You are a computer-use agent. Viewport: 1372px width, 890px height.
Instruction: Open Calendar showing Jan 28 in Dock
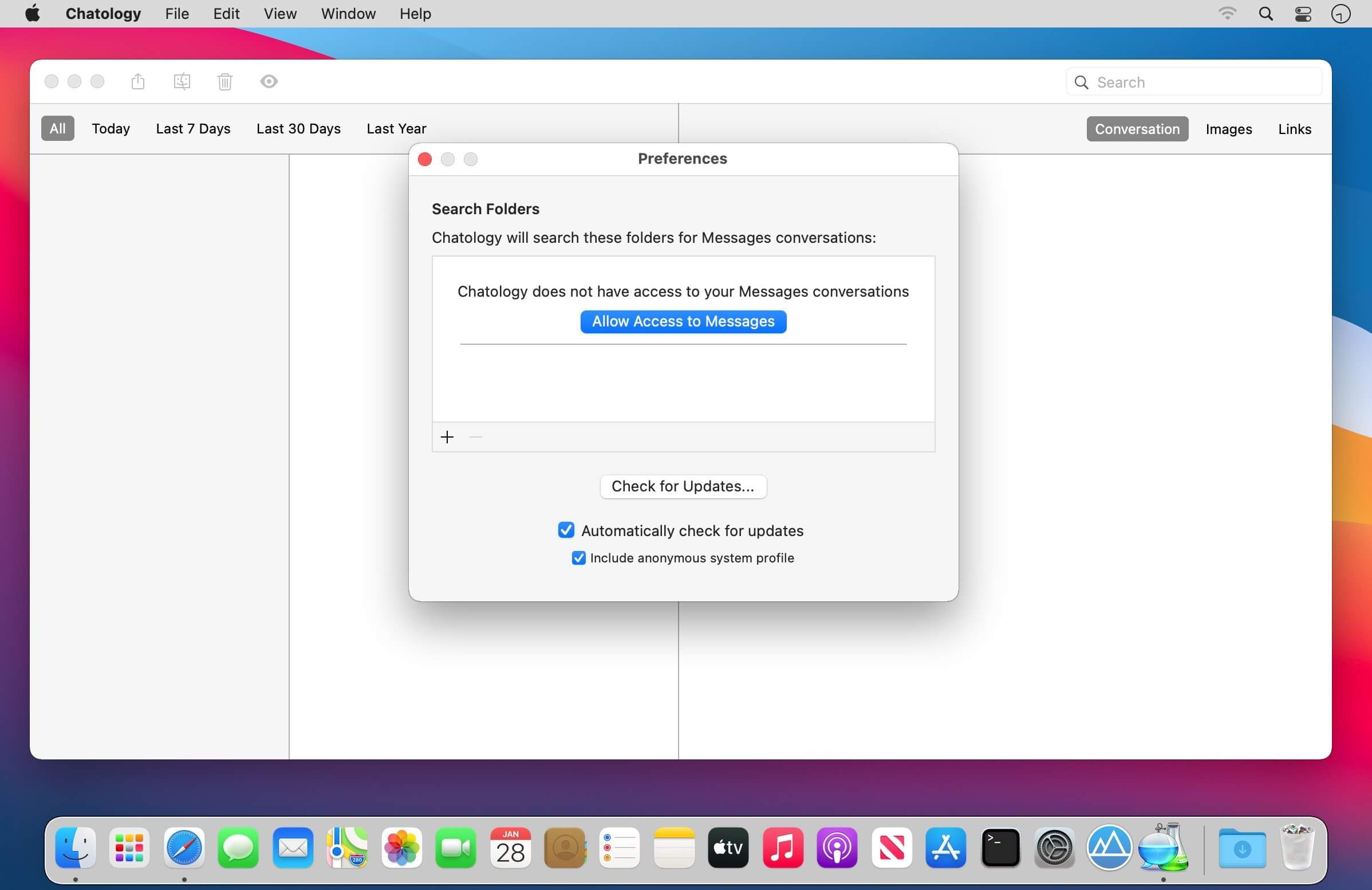[511, 848]
